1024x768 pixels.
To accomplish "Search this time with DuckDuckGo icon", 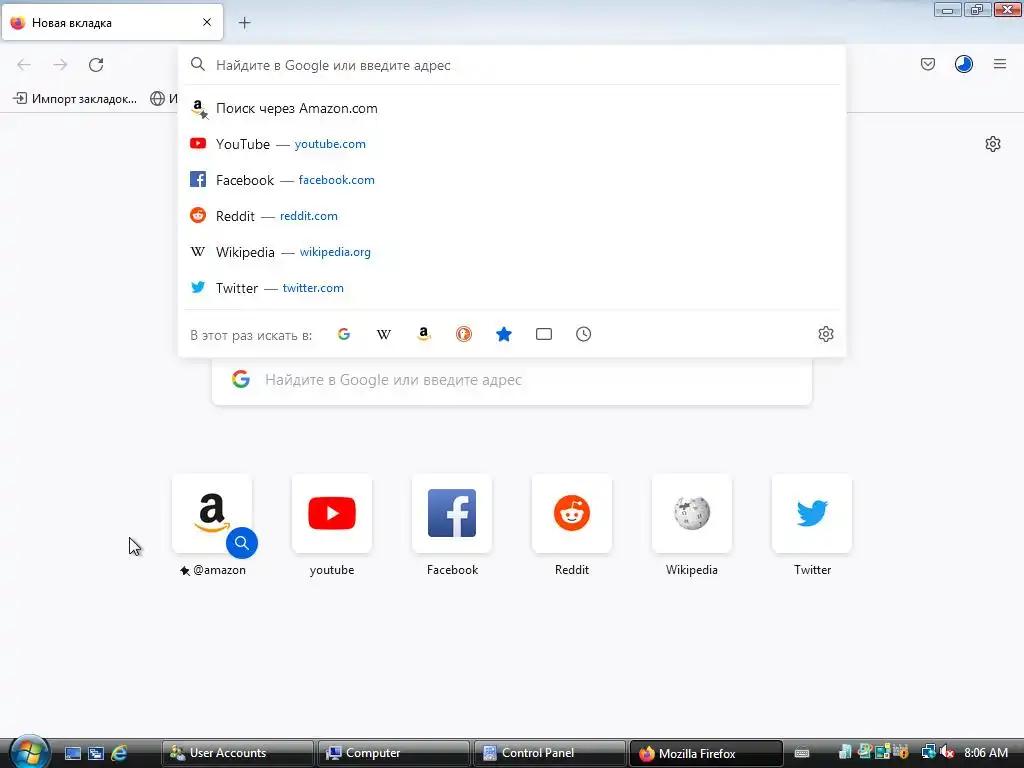I will [x=464, y=334].
